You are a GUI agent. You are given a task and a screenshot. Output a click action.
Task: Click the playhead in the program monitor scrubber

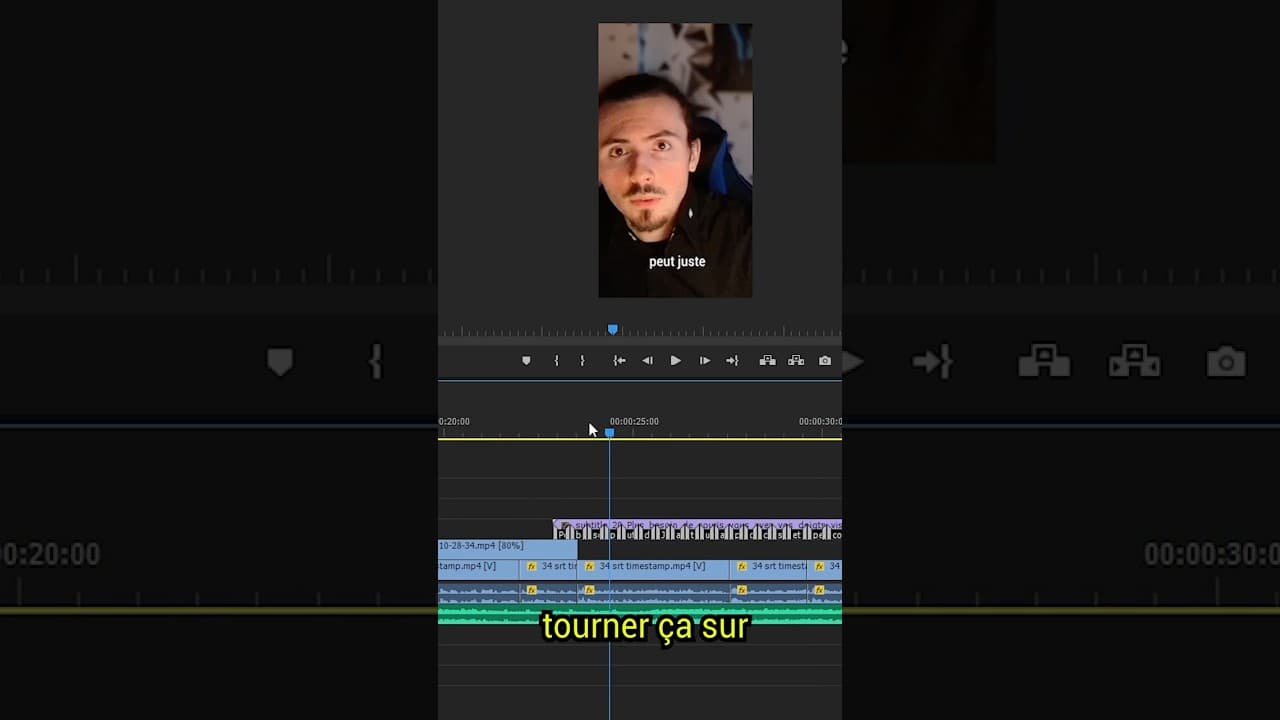[x=613, y=329]
